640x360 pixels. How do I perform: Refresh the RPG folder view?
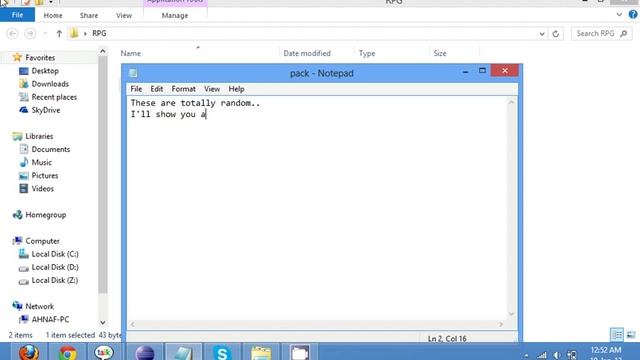[x=556, y=34]
